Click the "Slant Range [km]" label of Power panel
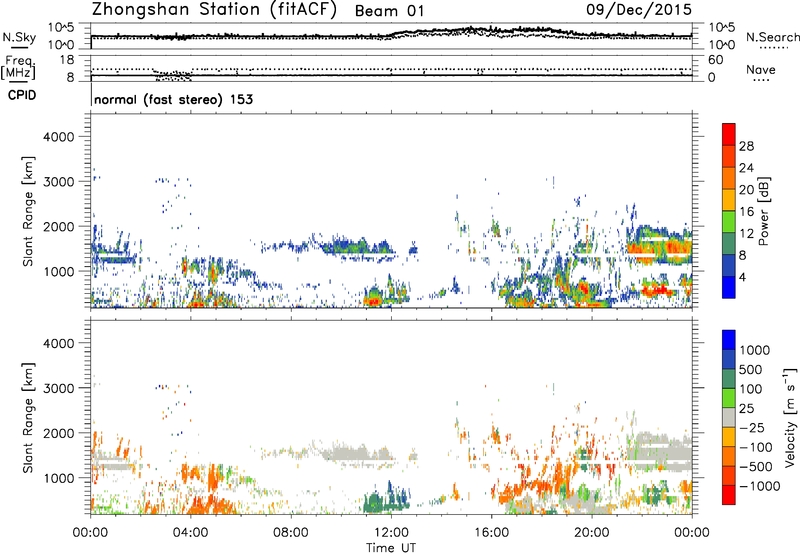The width and height of the screenshot is (800, 554). 28,211
